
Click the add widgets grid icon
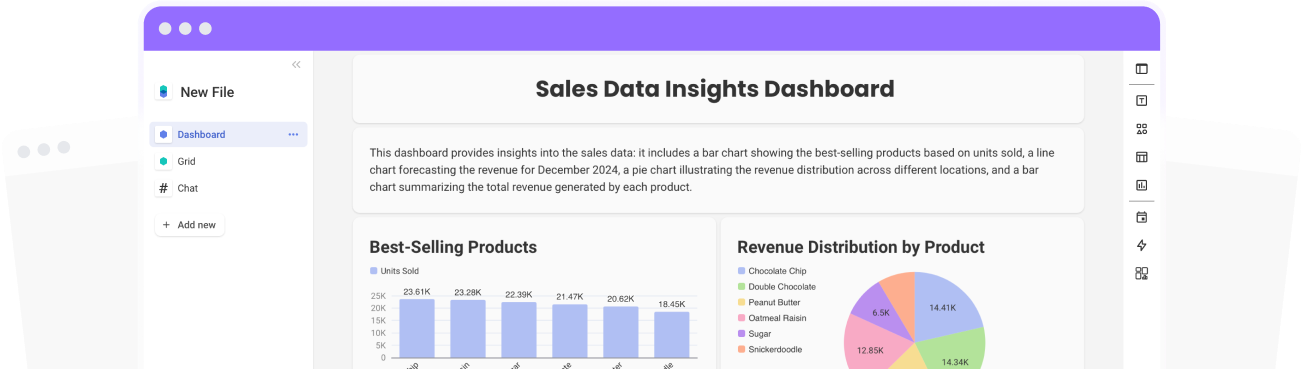click(x=1141, y=273)
